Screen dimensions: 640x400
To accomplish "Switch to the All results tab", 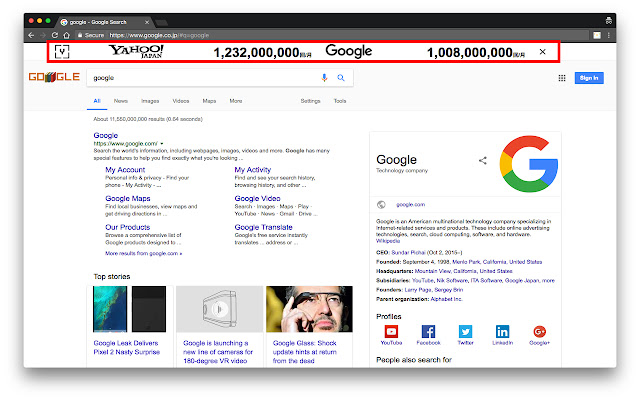I will click(x=97, y=101).
